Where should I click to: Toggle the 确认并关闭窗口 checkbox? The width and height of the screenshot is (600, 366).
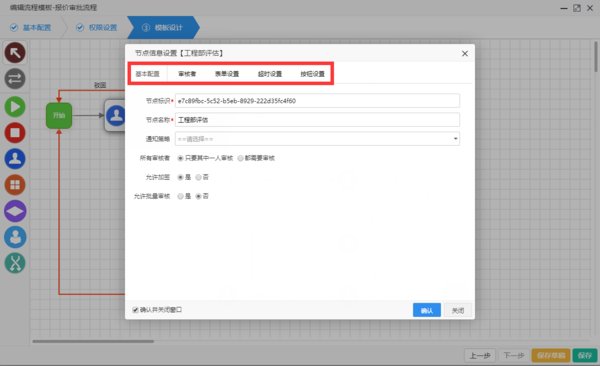click(x=135, y=310)
